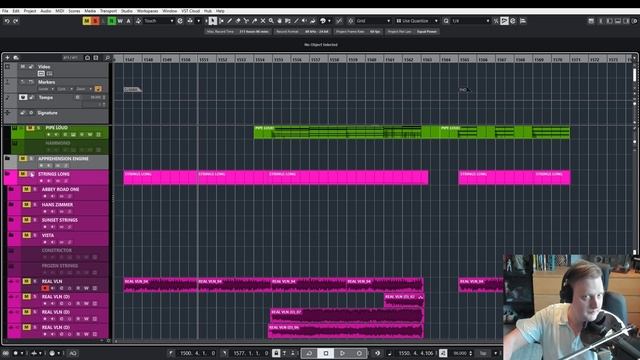Open the Color tool dropdown arrow
640x360 pixels.
[x=329, y=21]
